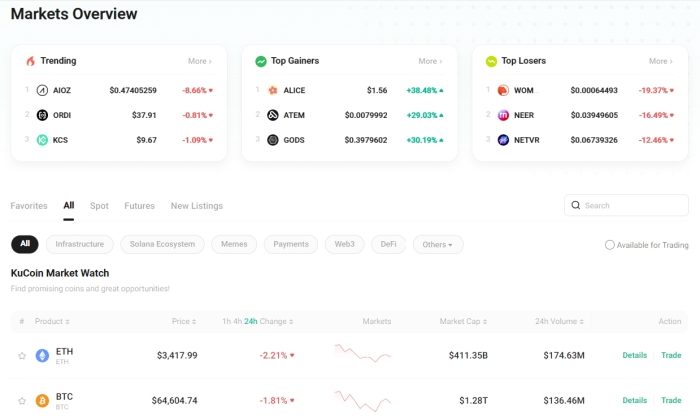Open Details for BTC
Viewport: 700px width, 420px height.
click(634, 400)
